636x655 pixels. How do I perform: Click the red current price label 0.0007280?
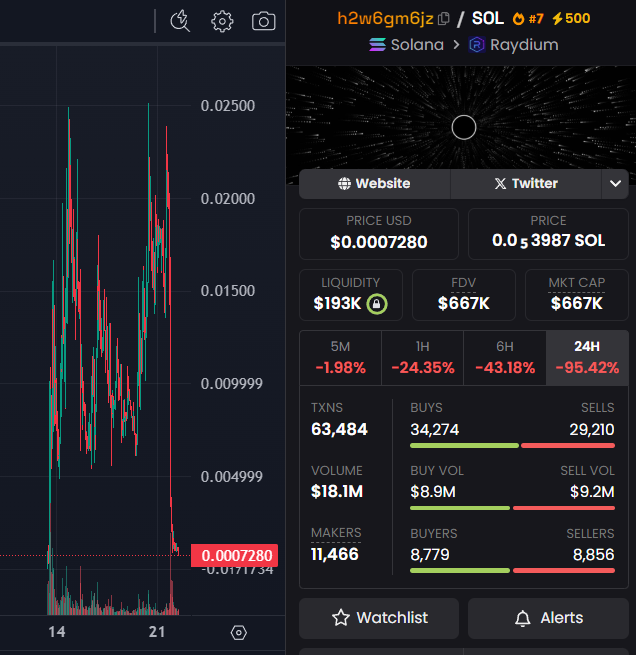coord(235,556)
